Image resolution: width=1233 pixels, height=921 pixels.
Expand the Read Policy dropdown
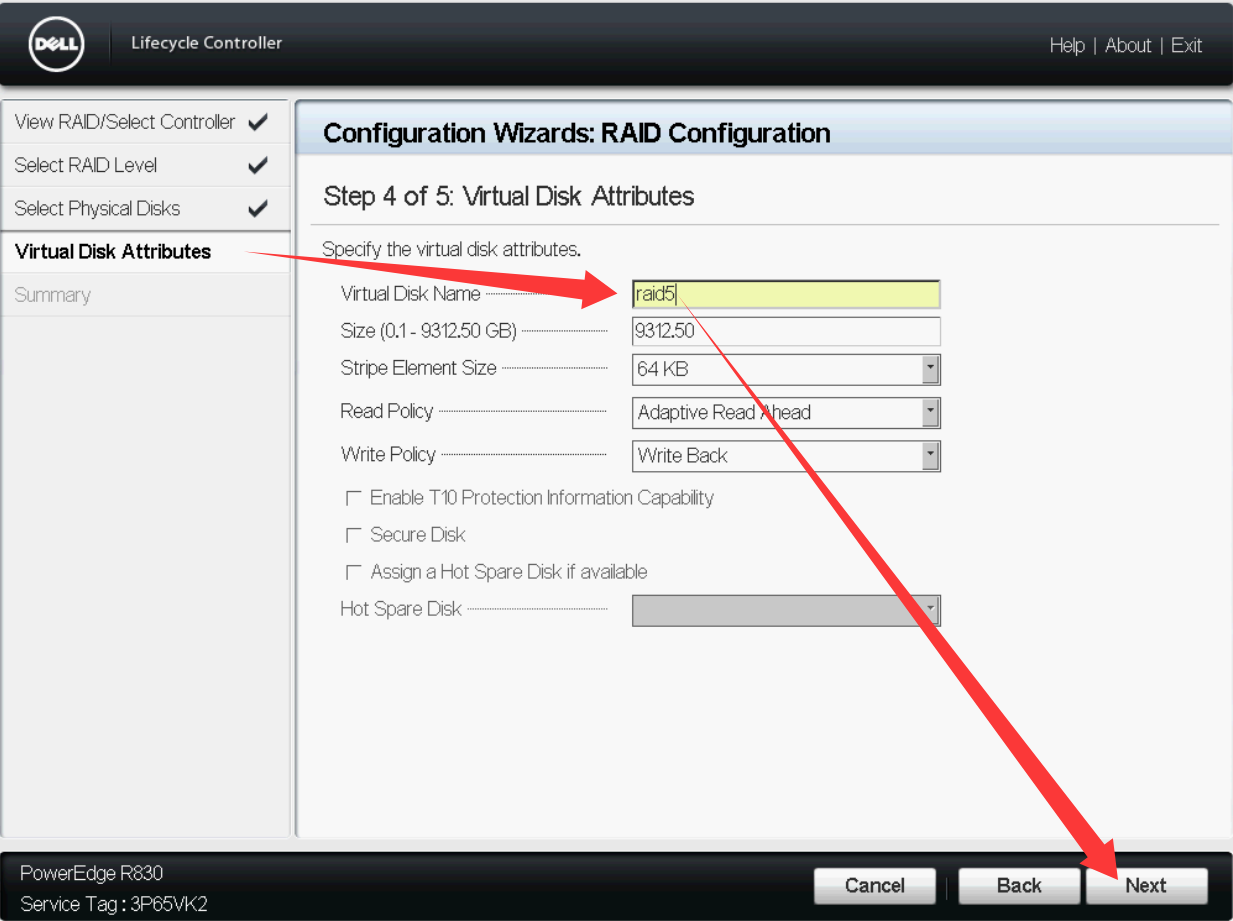[930, 412]
